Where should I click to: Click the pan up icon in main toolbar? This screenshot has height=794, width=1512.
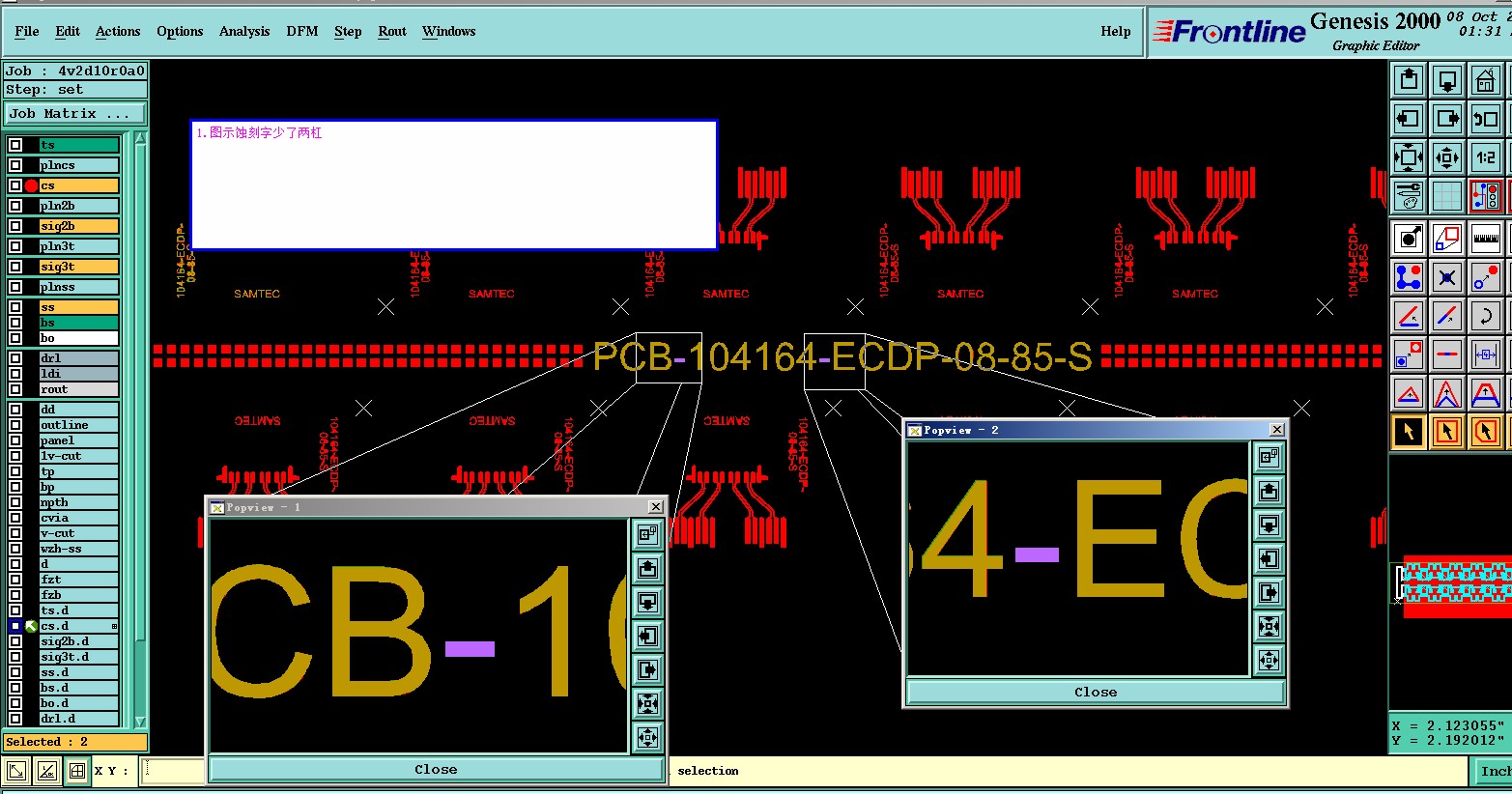point(1409,79)
